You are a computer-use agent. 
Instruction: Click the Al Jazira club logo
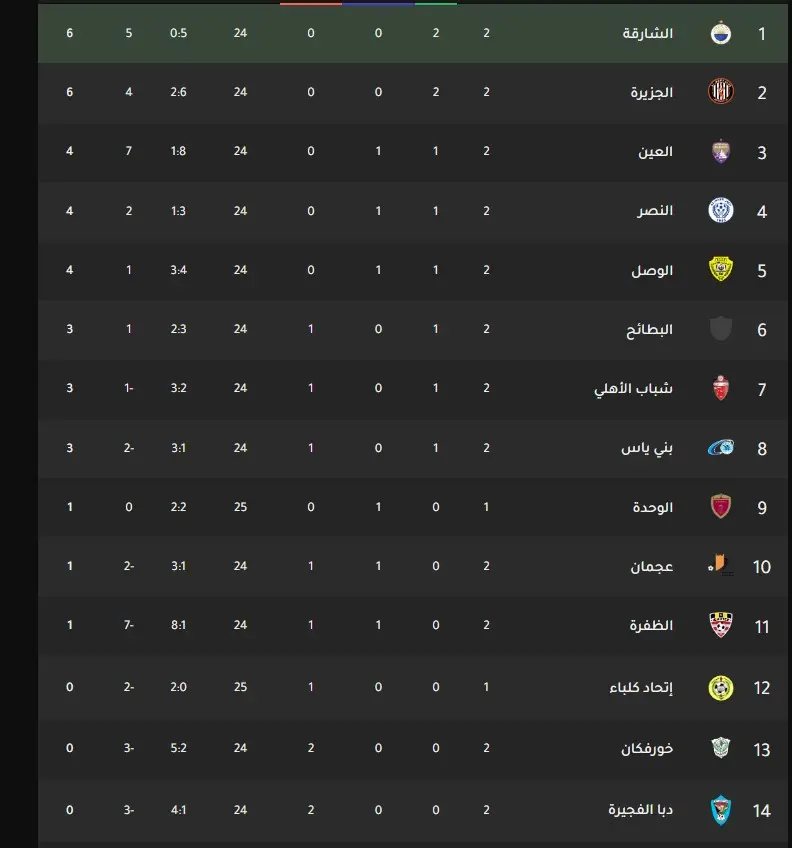pos(721,91)
